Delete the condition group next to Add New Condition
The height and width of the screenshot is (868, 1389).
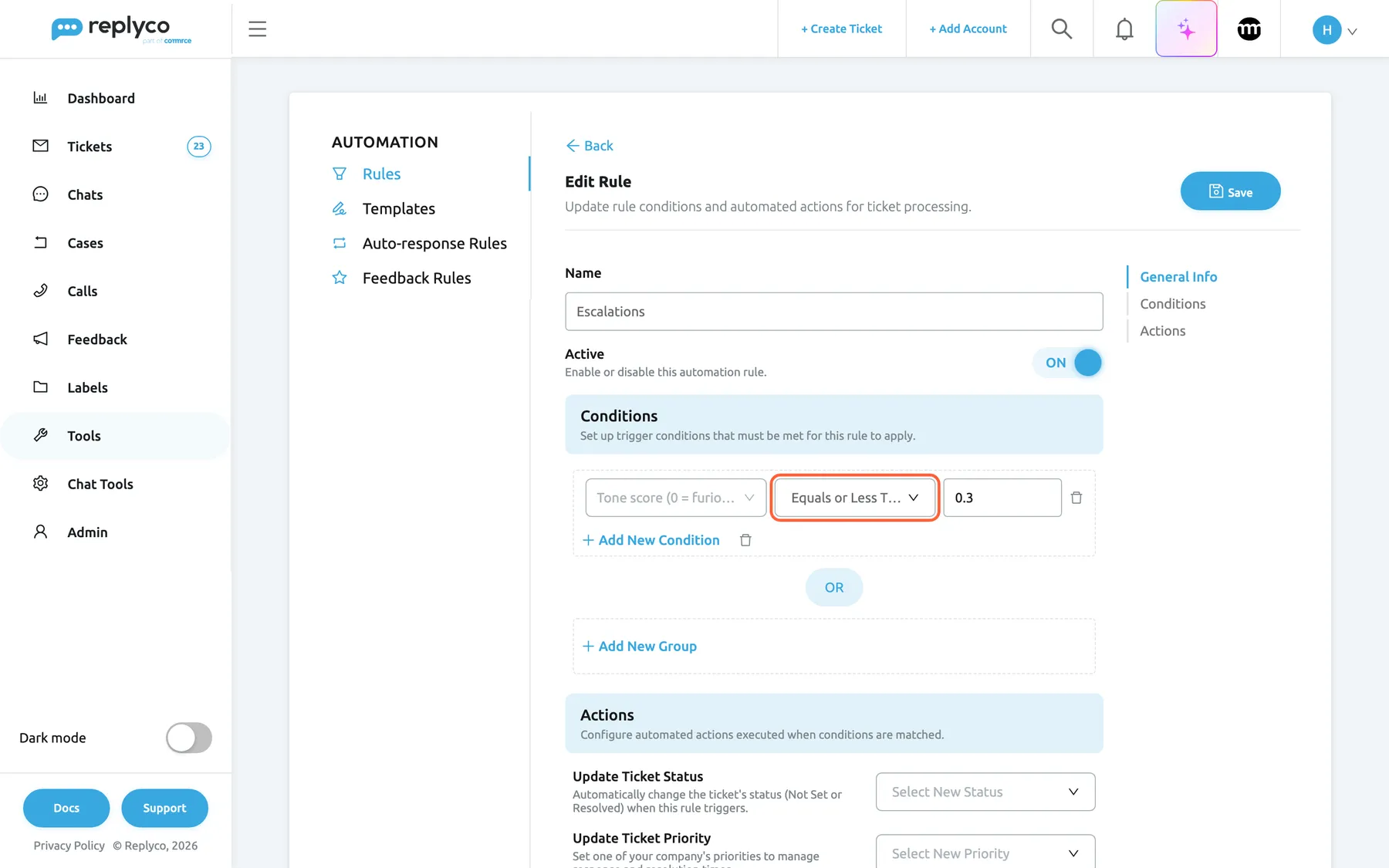click(x=745, y=540)
